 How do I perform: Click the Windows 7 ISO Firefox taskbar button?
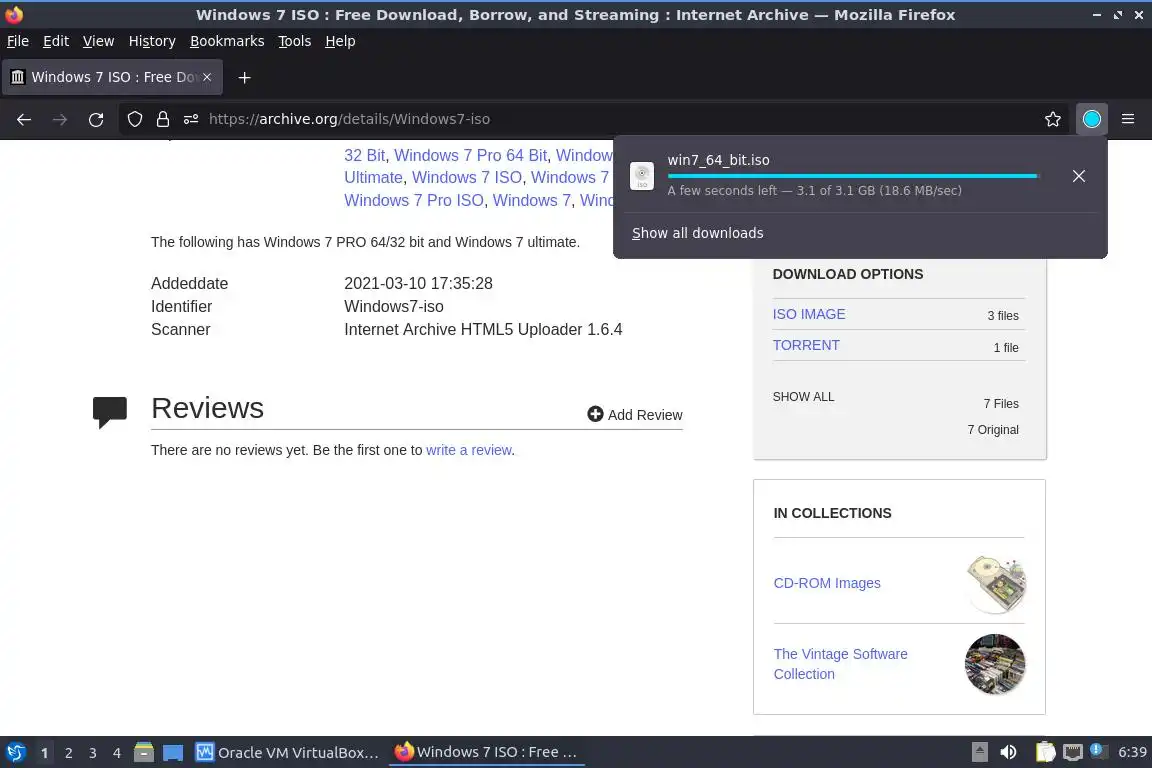click(486, 753)
